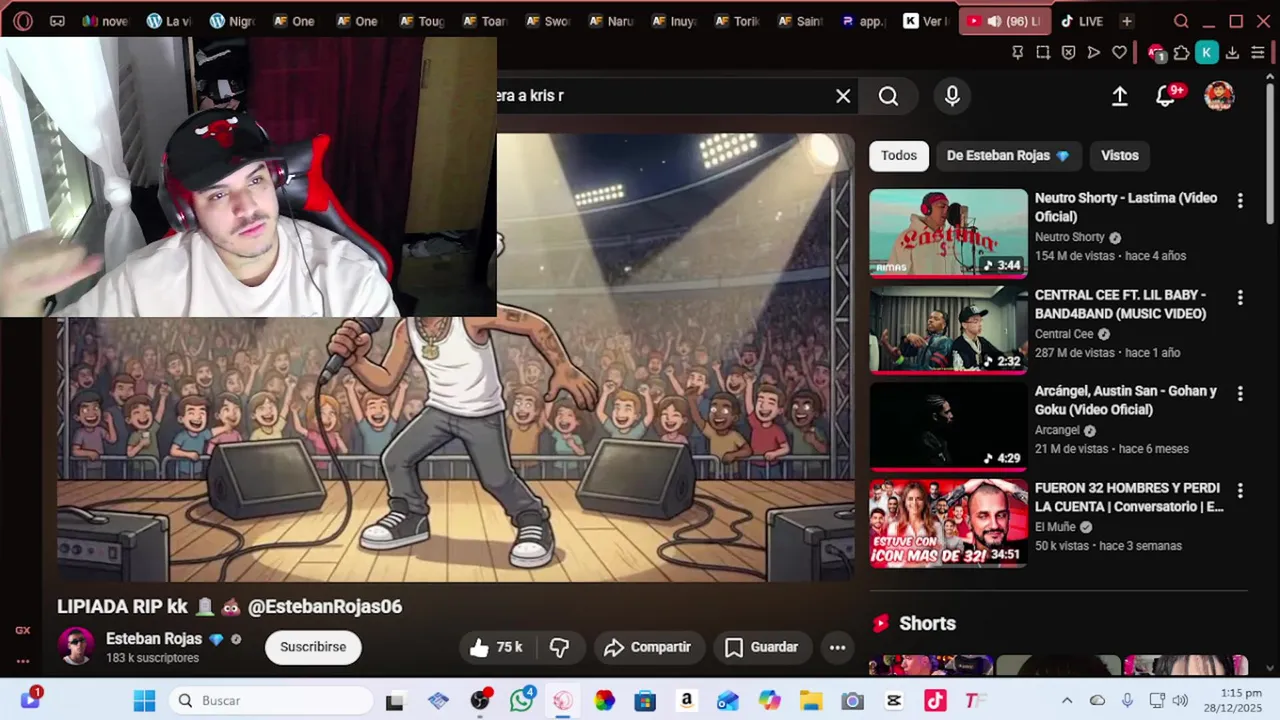Open a new browser tab with plus
The height and width of the screenshot is (720, 1280).
coord(1127,21)
